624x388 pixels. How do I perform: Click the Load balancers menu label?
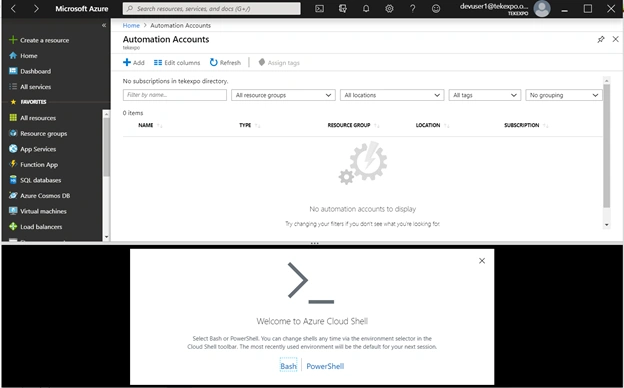coord(41,226)
